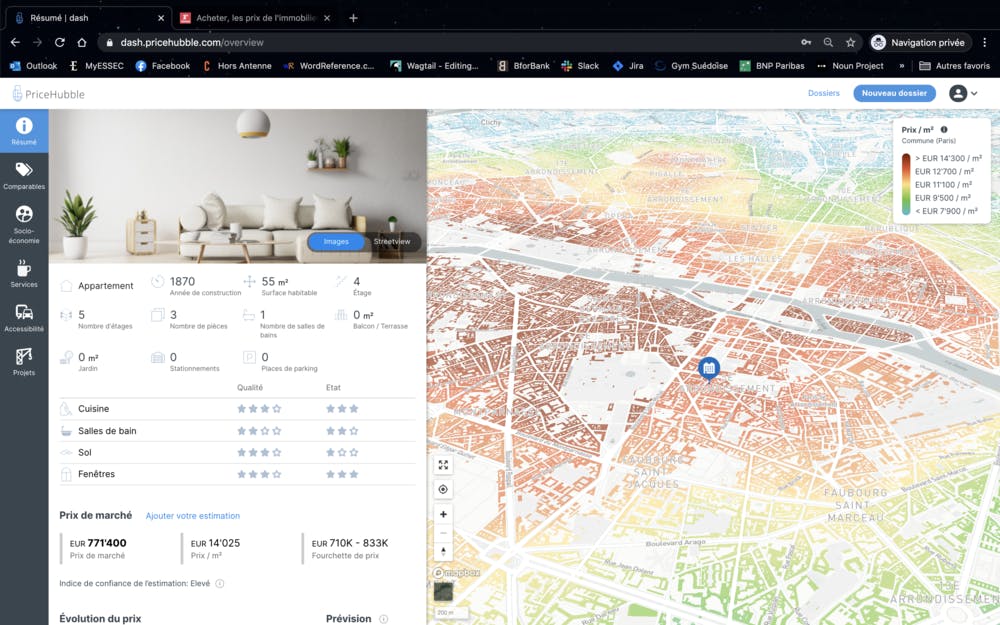This screenshot has height=625, width=1000.
Task: Open the Accessibilité sidebar section
Action: click(x=24, y=318)
